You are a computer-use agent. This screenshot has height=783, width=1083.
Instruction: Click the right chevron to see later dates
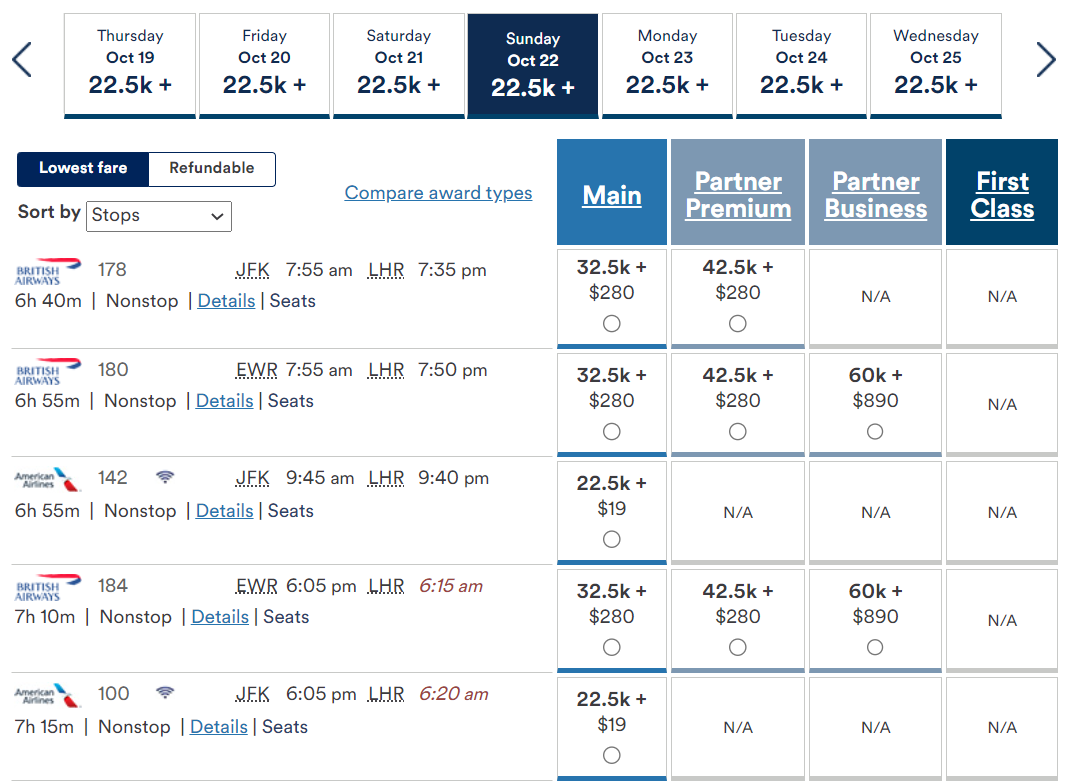pos(1046,60)
